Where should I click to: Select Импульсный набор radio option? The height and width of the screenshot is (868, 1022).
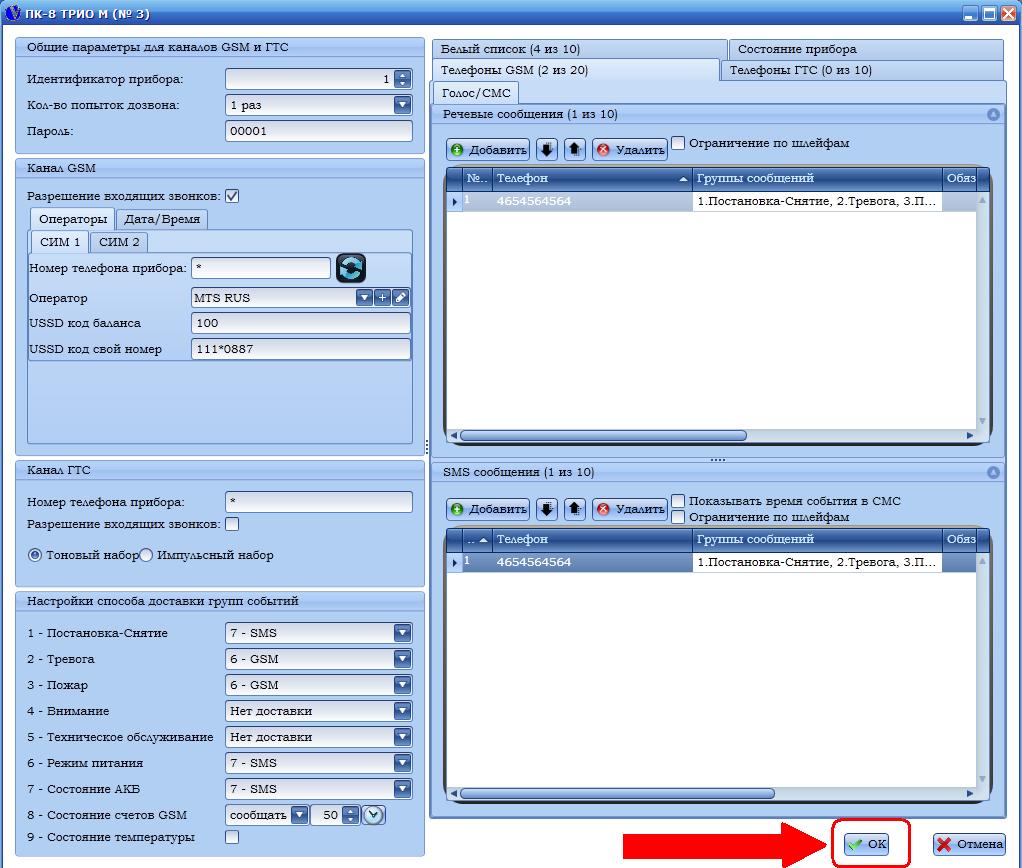pyautogui.click(x=146, y=555)
